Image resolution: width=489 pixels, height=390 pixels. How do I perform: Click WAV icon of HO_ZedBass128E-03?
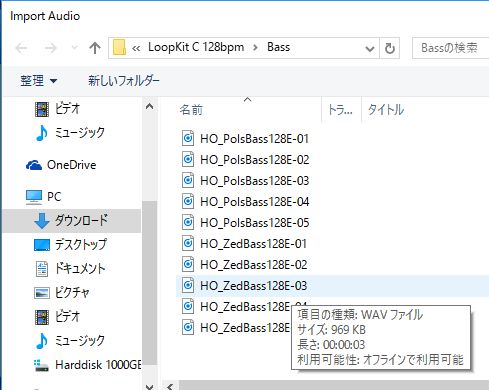pos(188,285)
